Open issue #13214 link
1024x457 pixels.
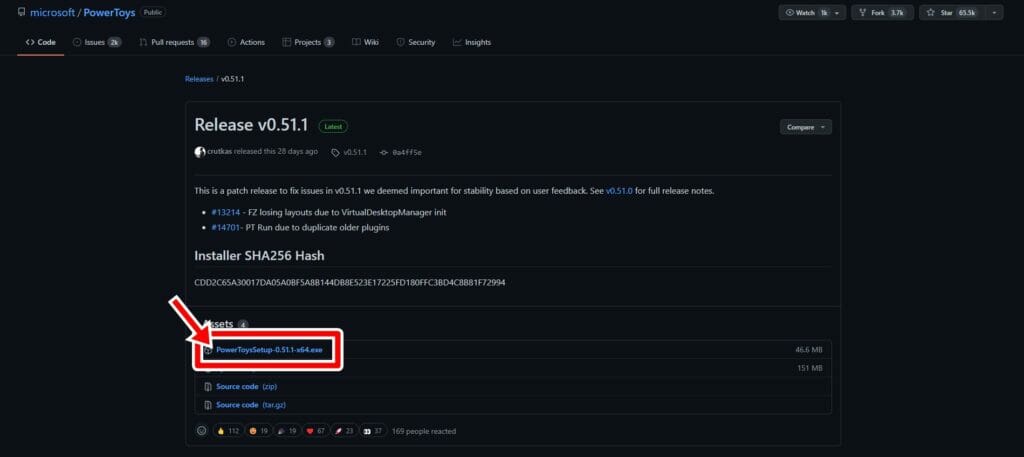tap(225, 213)
